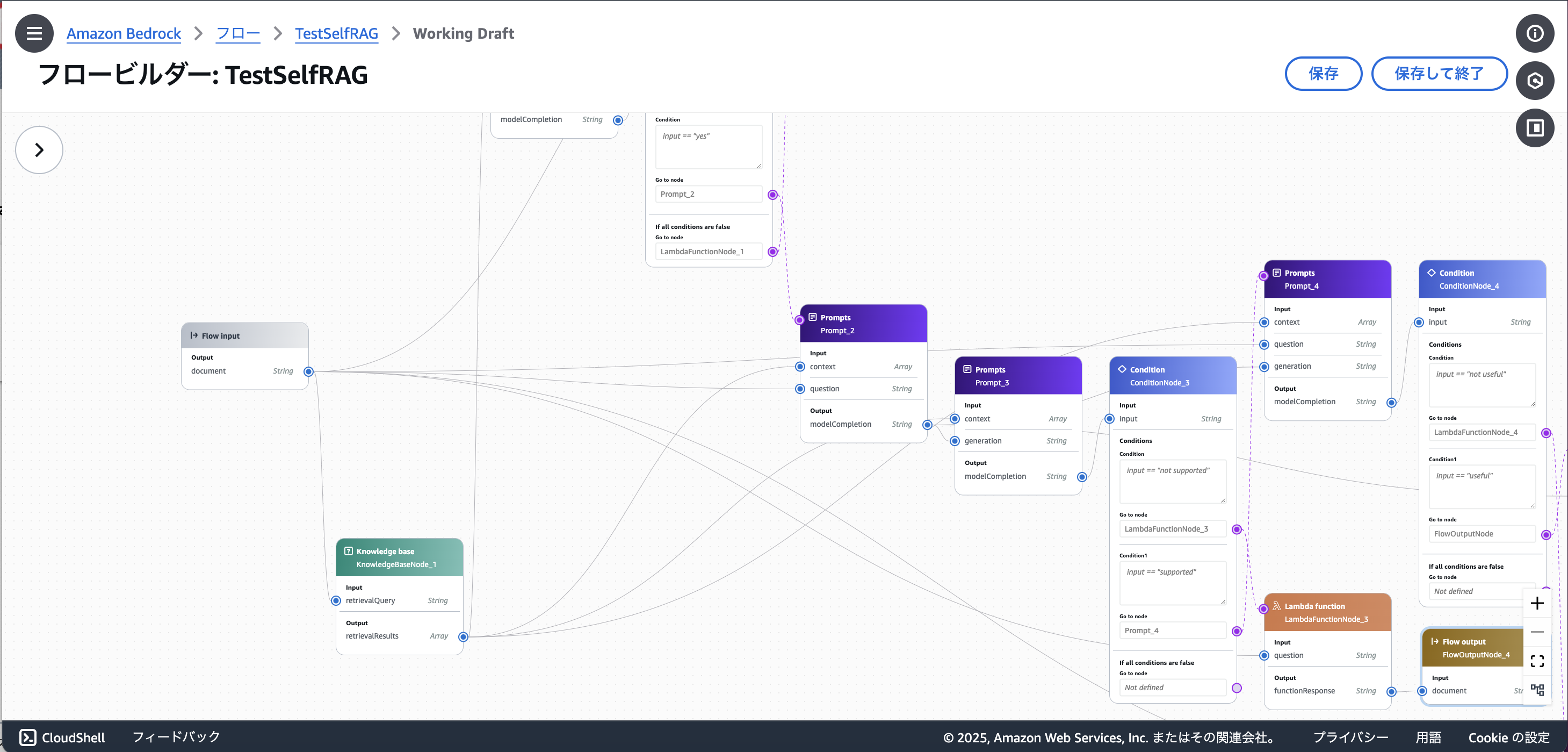1568x752 pixels.
Task: Click the Prompt_2 go-to-node field
Action: (709, 194)
